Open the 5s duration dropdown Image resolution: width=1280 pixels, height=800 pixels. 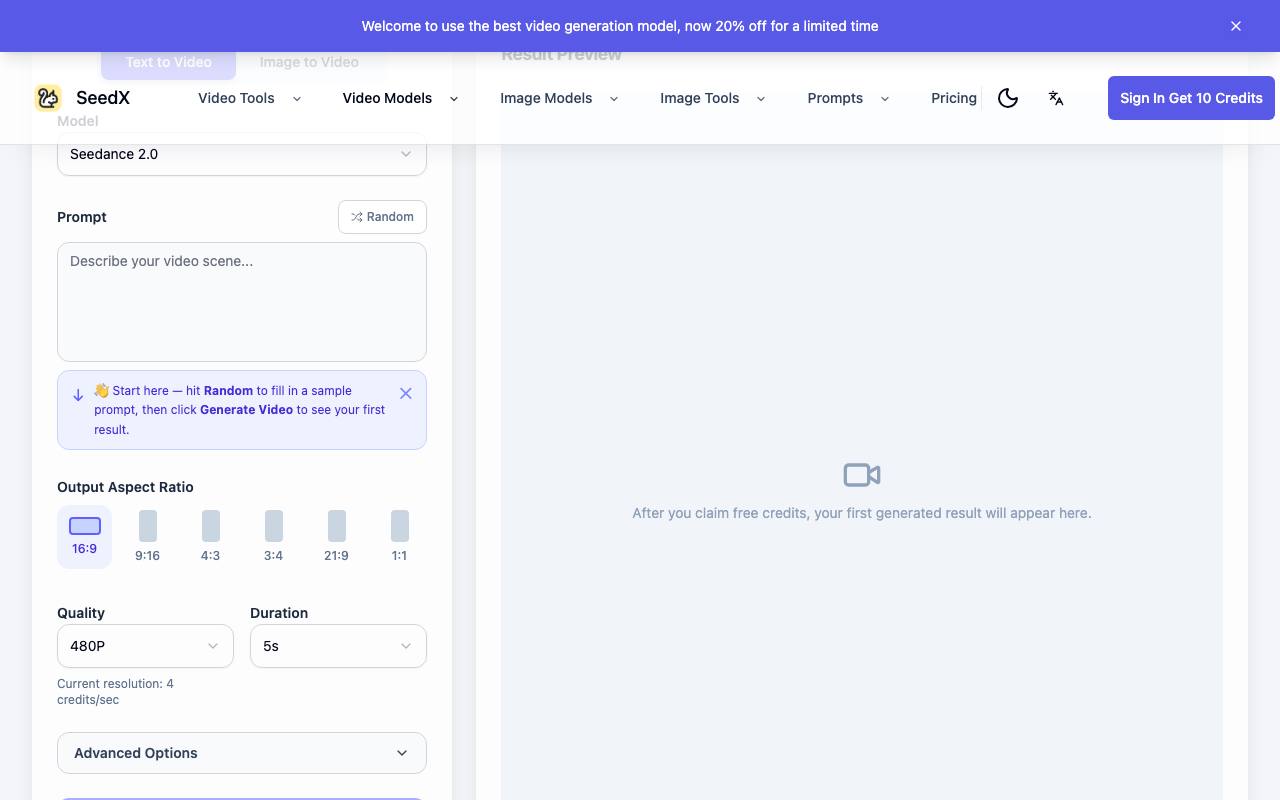click(338, 646)
